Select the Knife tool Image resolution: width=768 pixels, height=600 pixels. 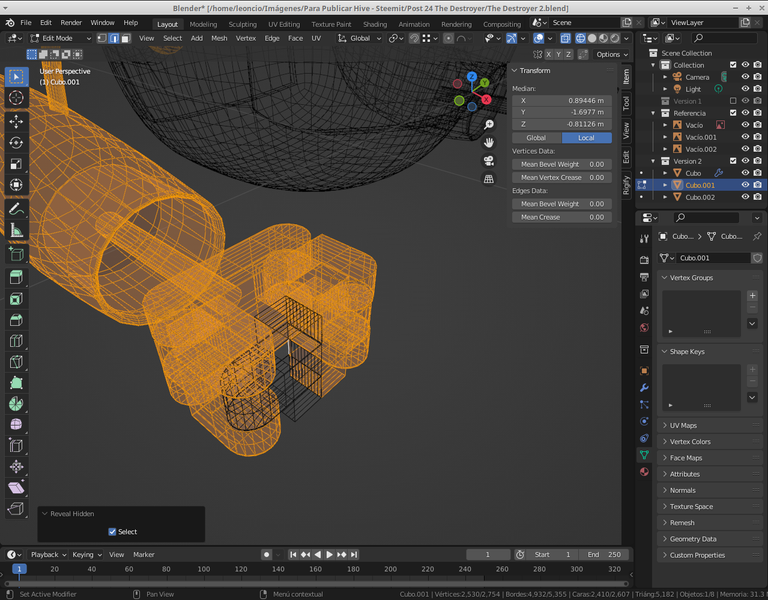(x=16, y=362)
